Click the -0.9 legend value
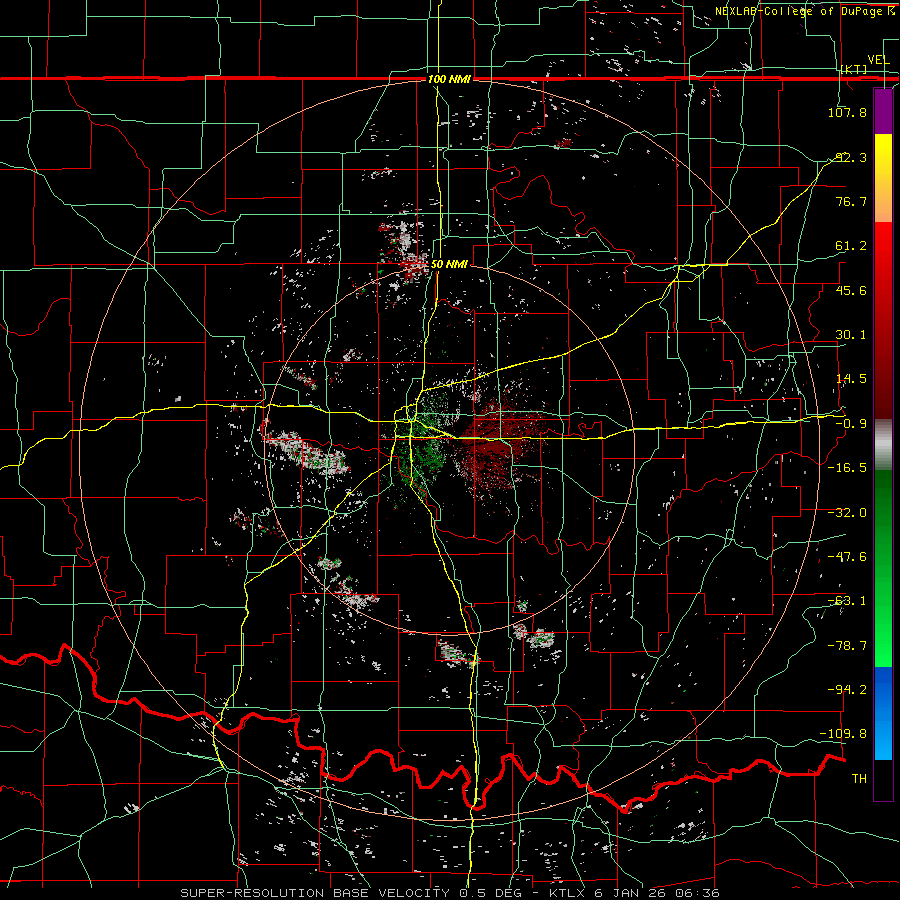This screenshot has width=900, height=900. click(x=851, y=424)
